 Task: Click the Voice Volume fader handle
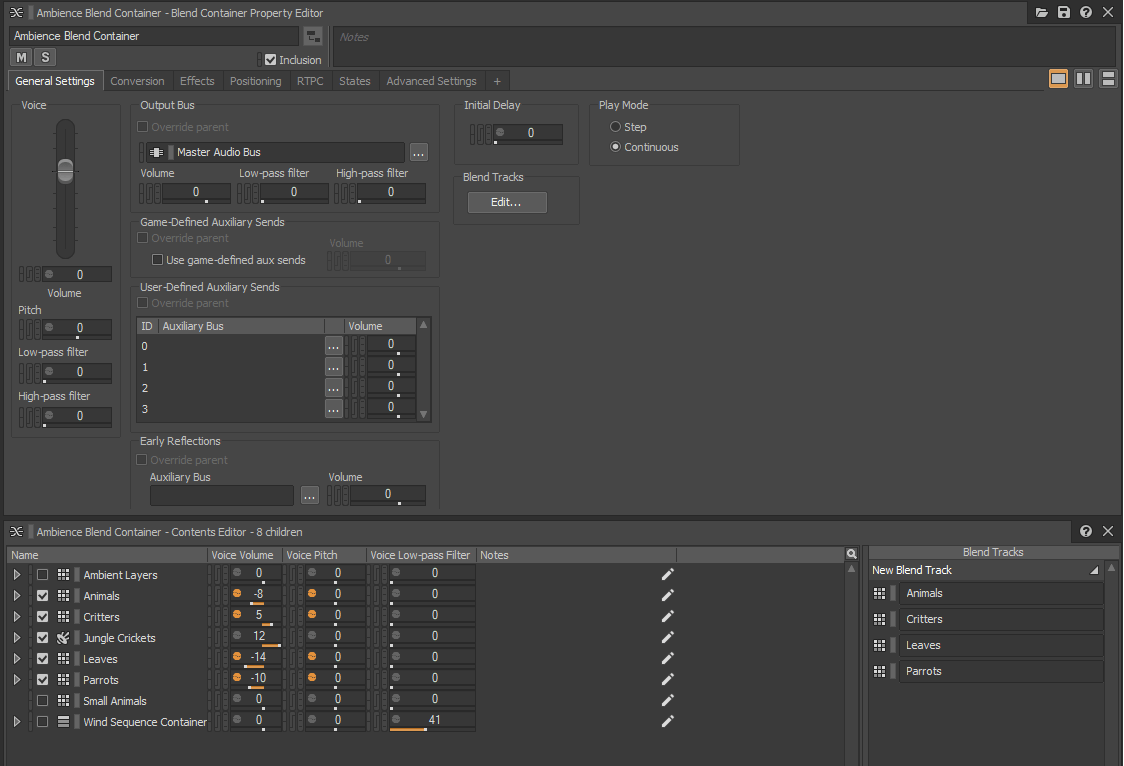click(x=65, y=169)
